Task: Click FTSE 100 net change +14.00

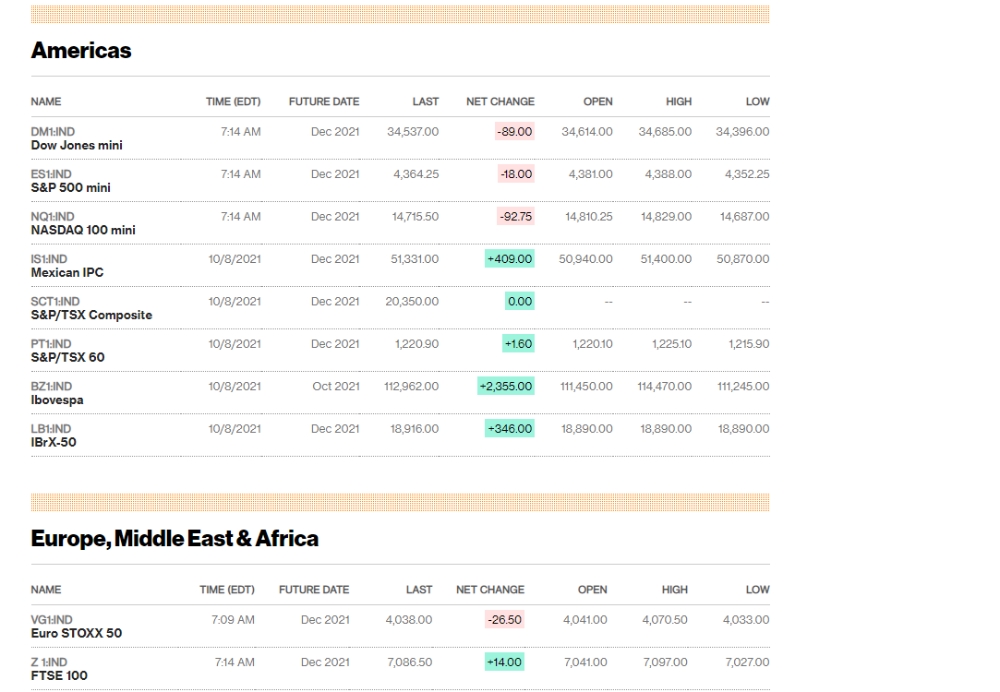Action: [504, 662]
